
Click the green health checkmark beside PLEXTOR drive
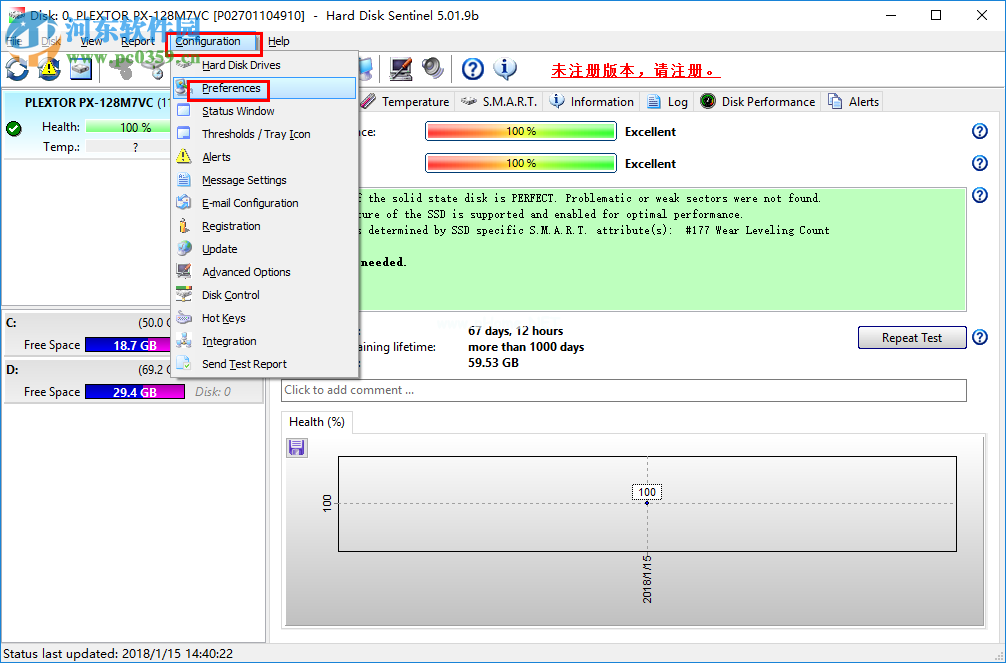(13, 127)
